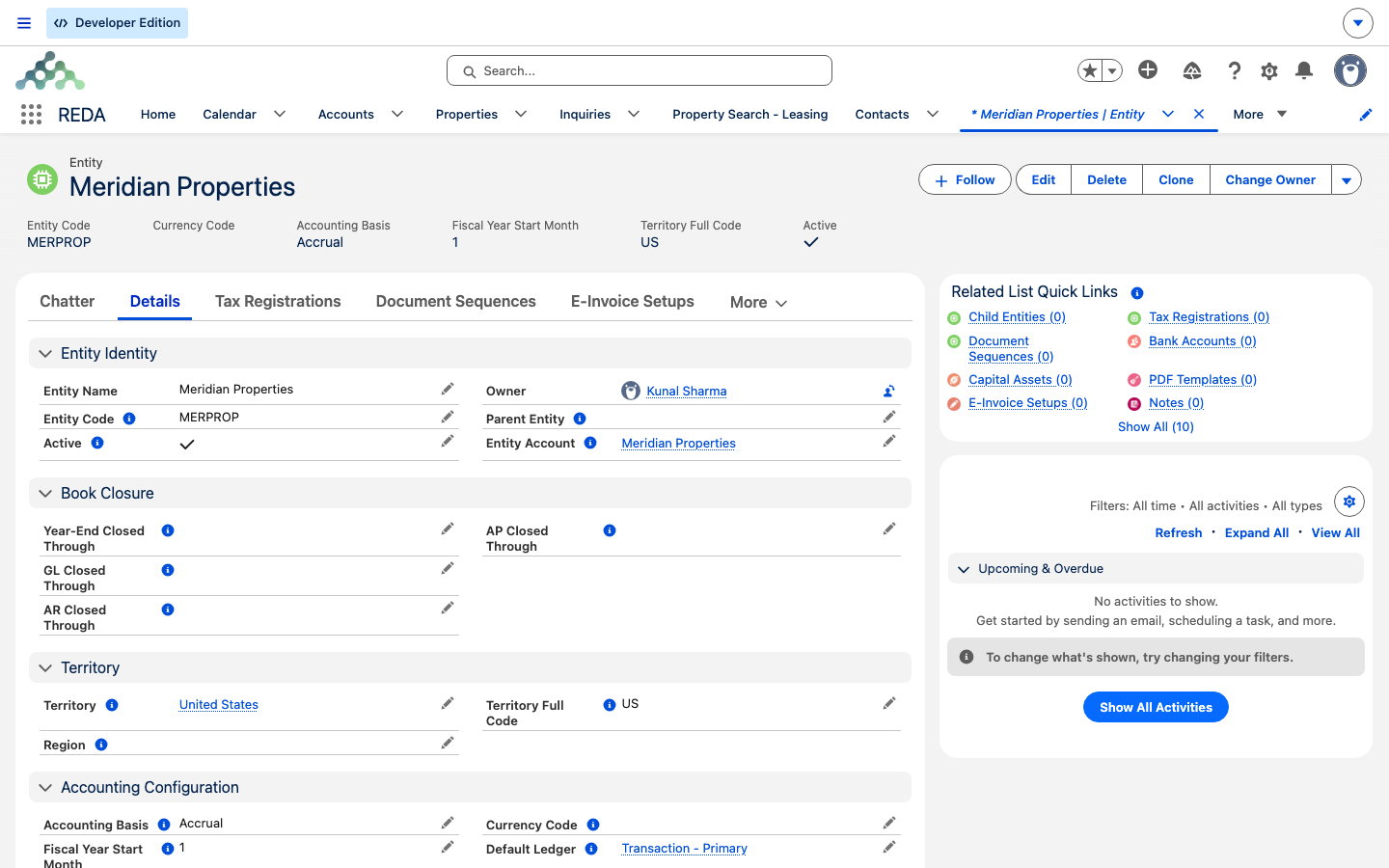Viewport: 1389px width, 868px height.
Task: Edit the Parent Entity field pencil
Action: point(889,417)
